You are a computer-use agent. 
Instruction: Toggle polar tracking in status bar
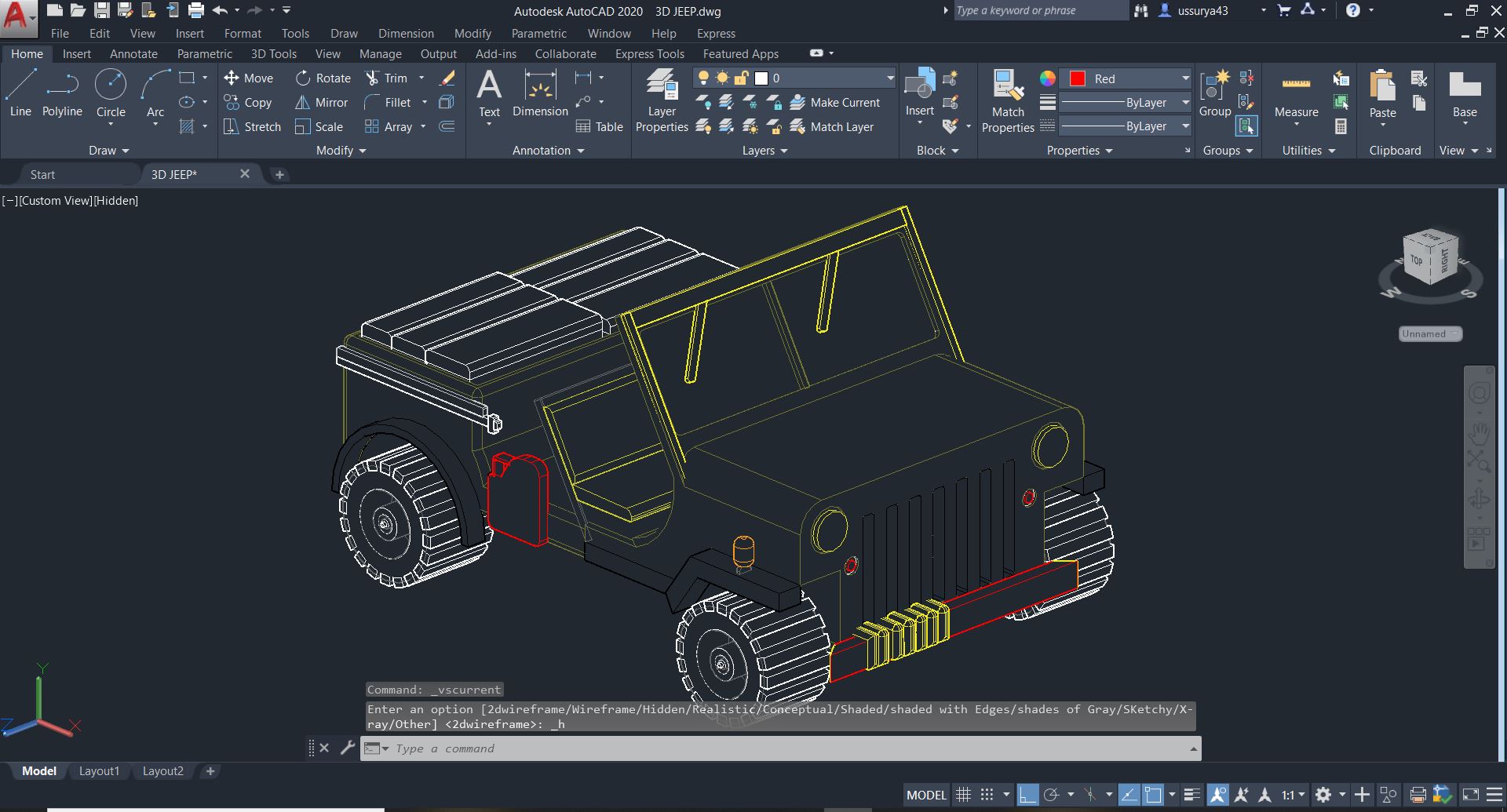coord(1051,795)
